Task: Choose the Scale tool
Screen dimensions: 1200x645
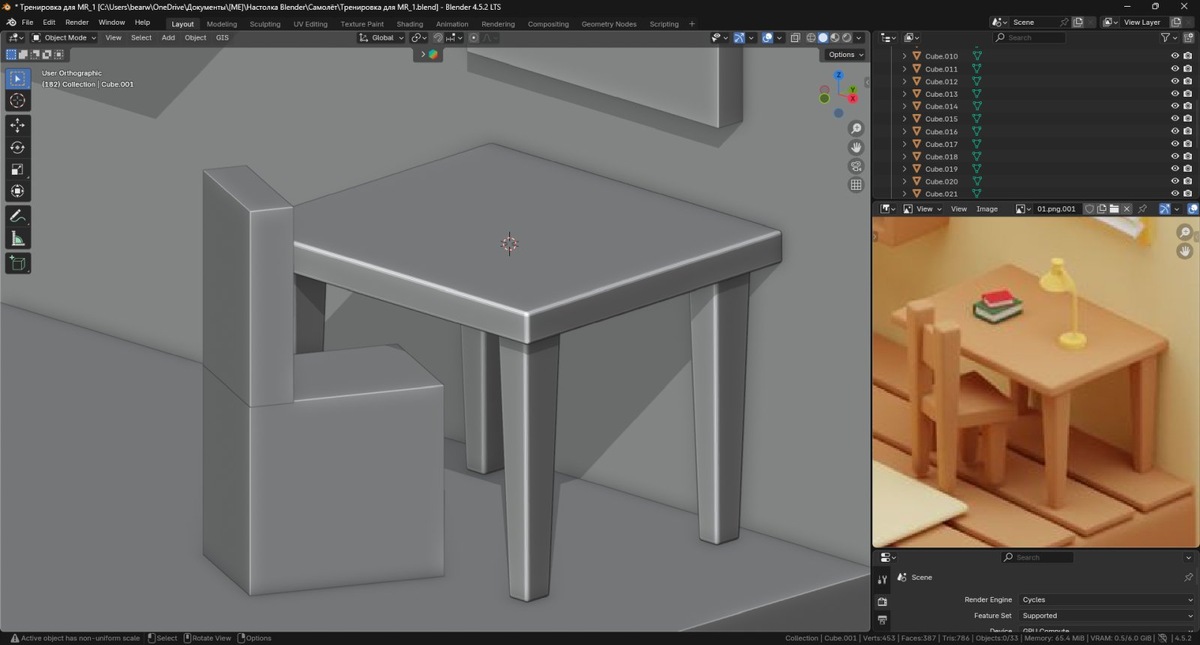Action: point(18,169)
